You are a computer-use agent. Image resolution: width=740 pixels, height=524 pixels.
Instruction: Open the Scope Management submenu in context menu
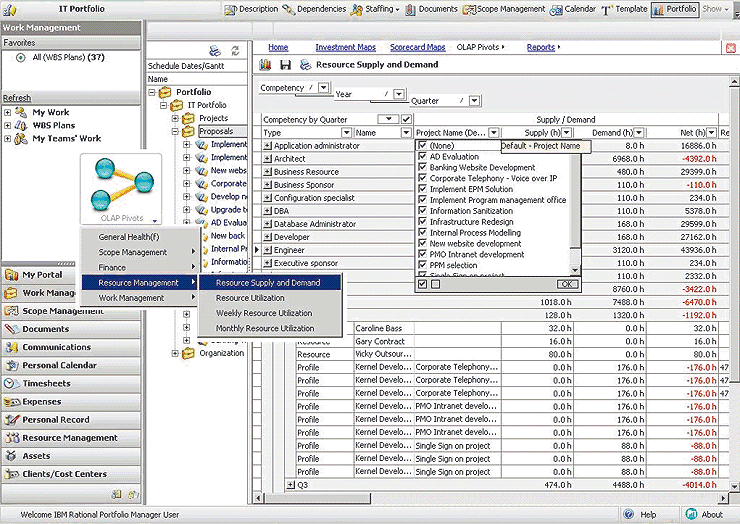[140, 252]
